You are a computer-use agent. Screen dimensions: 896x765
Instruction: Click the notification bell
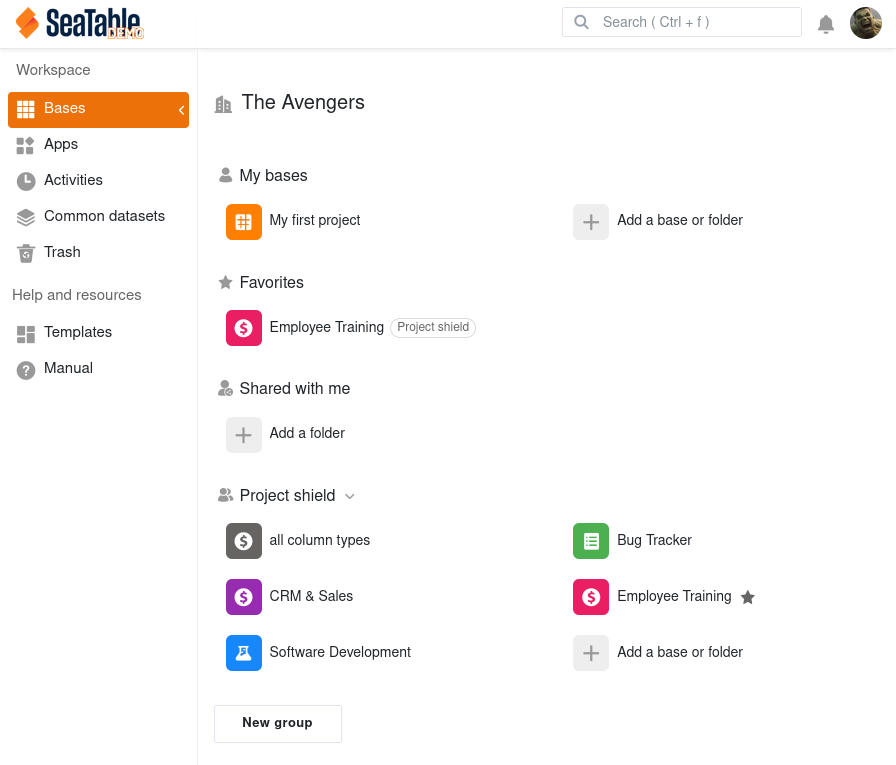click(826, 23)
